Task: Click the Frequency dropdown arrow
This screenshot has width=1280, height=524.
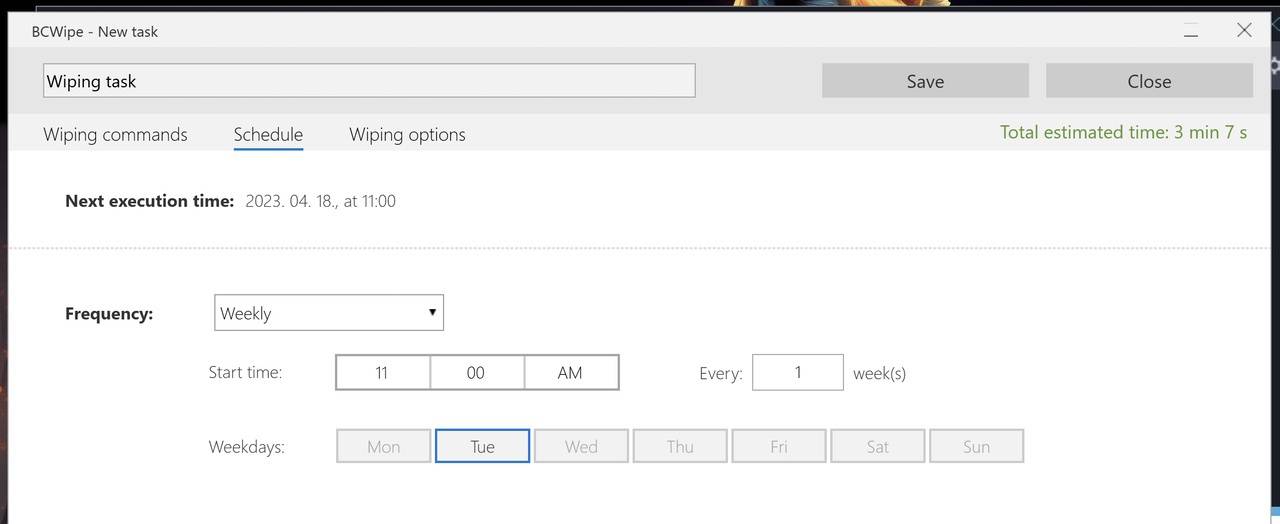Action: coord(432,312)
